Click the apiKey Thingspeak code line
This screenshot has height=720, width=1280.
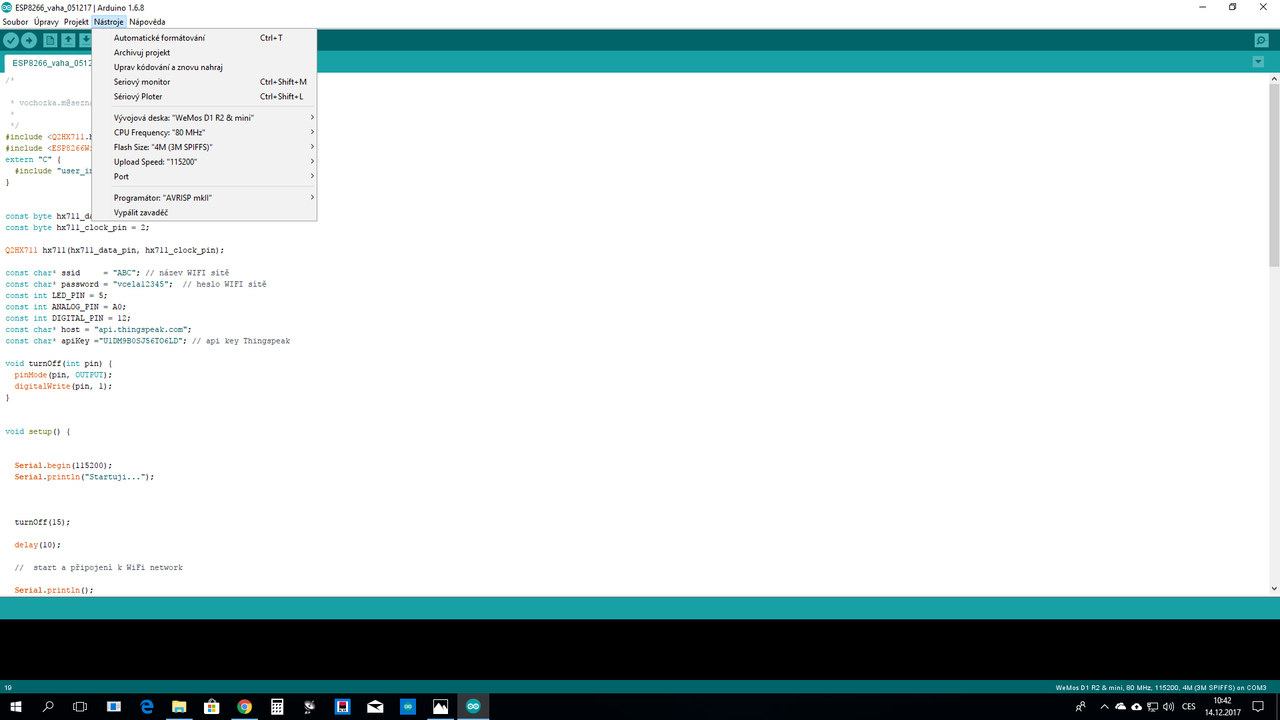[147, 341]
